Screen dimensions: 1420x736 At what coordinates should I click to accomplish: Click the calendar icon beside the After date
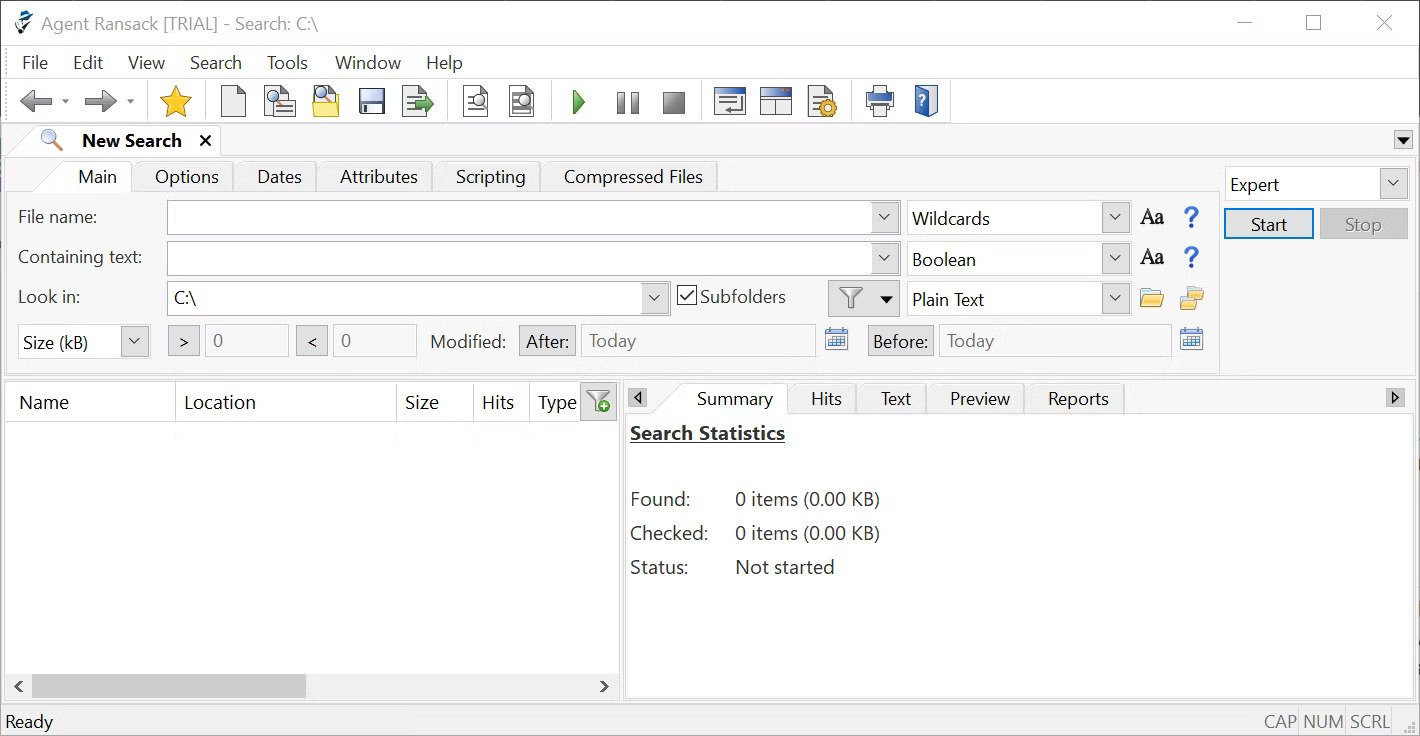point(837,340)
